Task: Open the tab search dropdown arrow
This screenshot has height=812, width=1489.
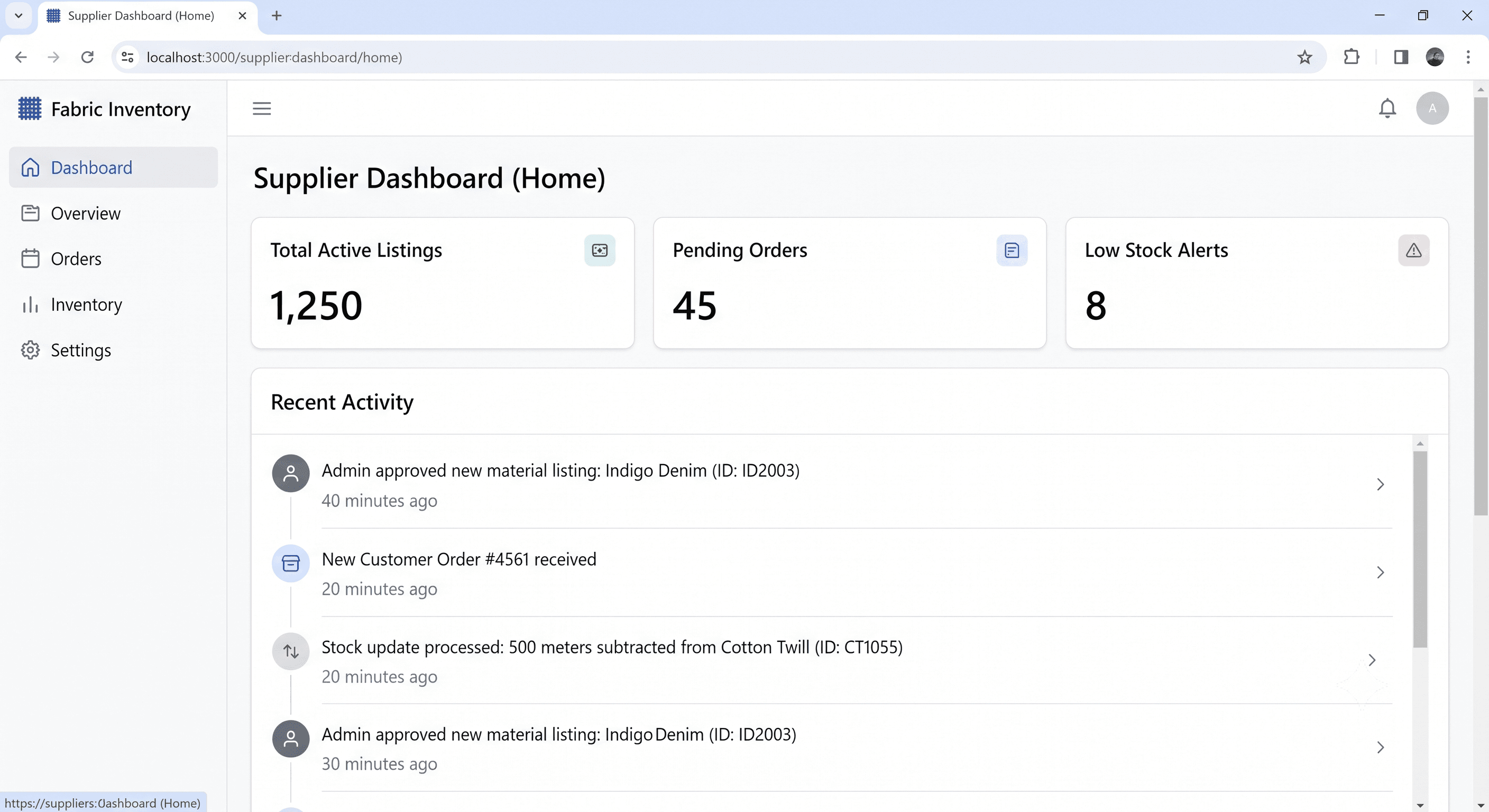Action: [19, 16]
